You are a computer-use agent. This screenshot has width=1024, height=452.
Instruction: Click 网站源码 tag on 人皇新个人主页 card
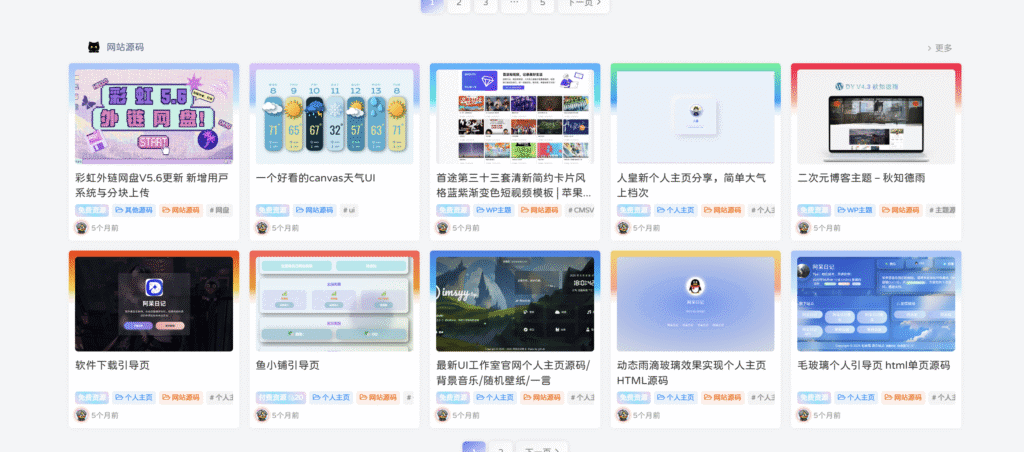tap(722, 210)
